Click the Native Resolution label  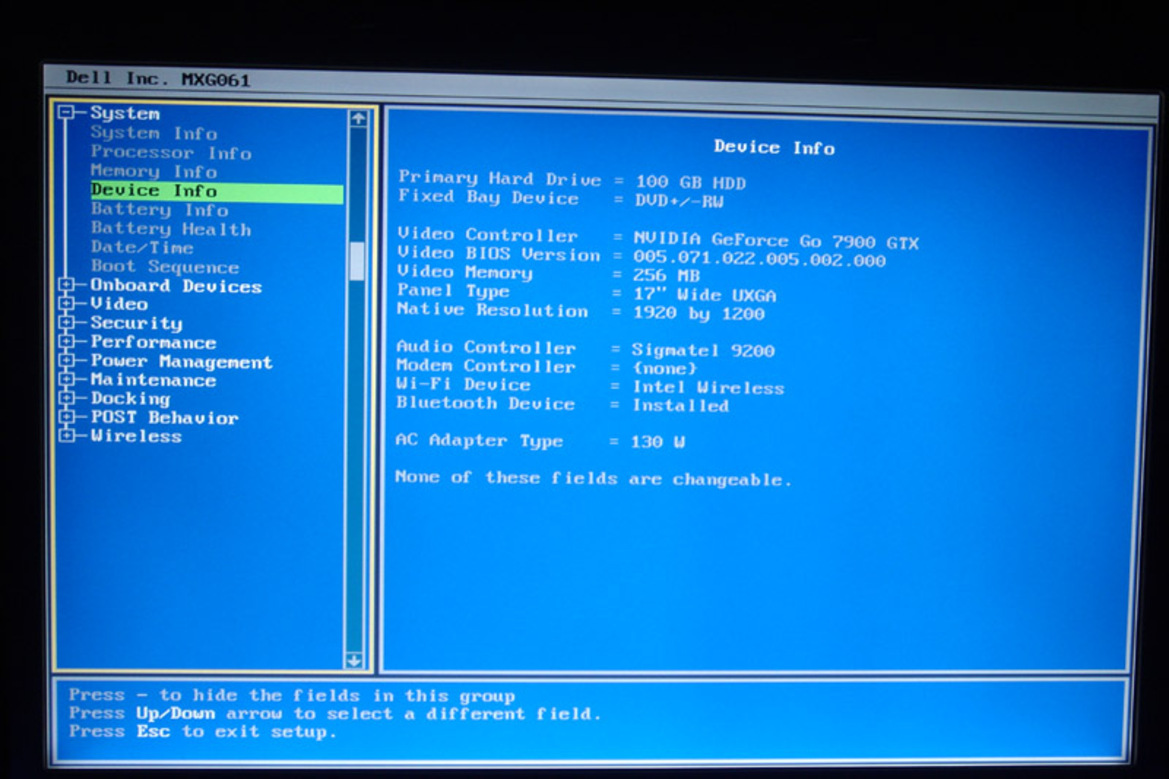[492, 310]
